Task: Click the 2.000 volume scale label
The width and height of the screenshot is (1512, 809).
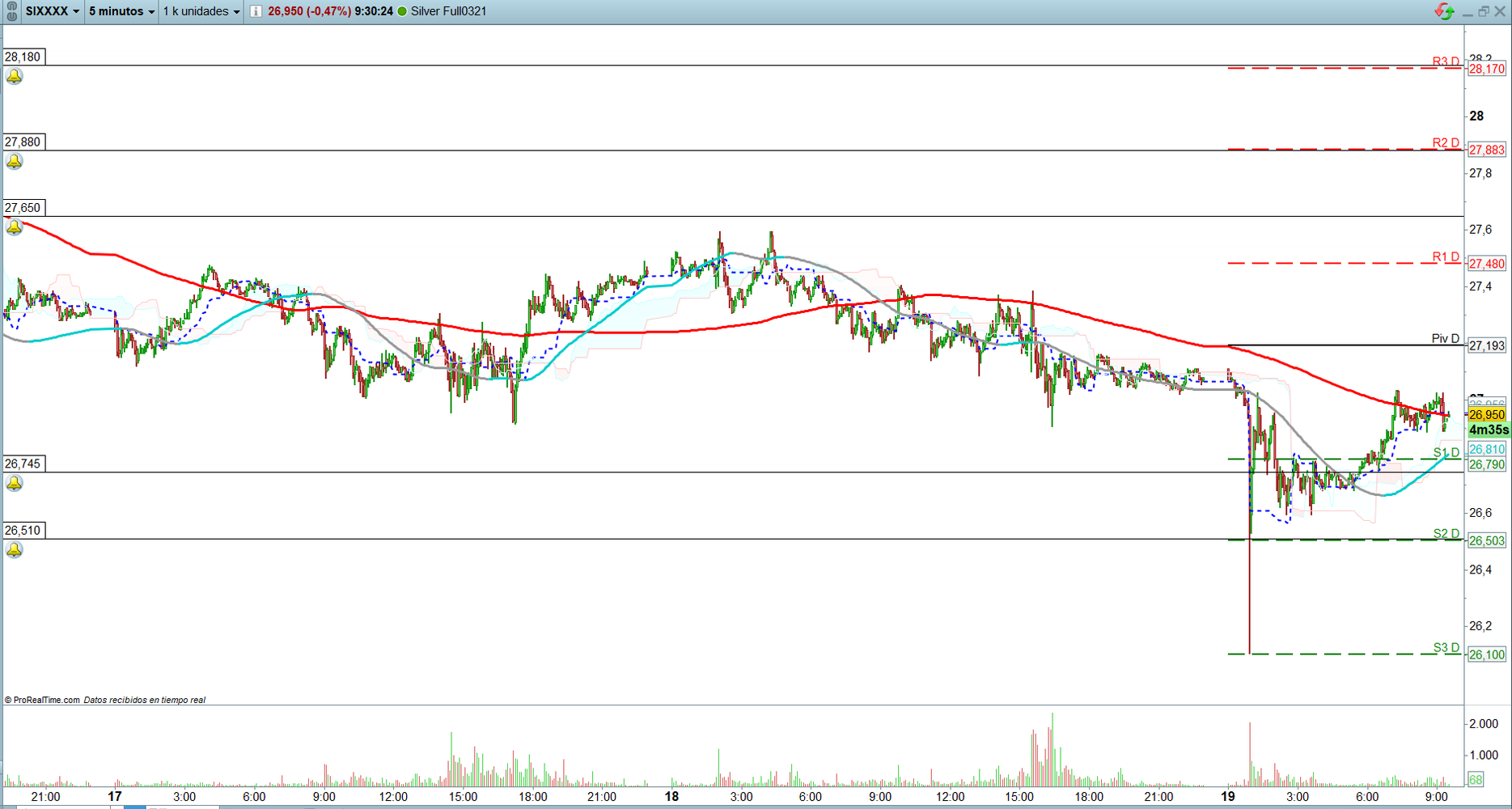Action: (x=1484, y=724)
